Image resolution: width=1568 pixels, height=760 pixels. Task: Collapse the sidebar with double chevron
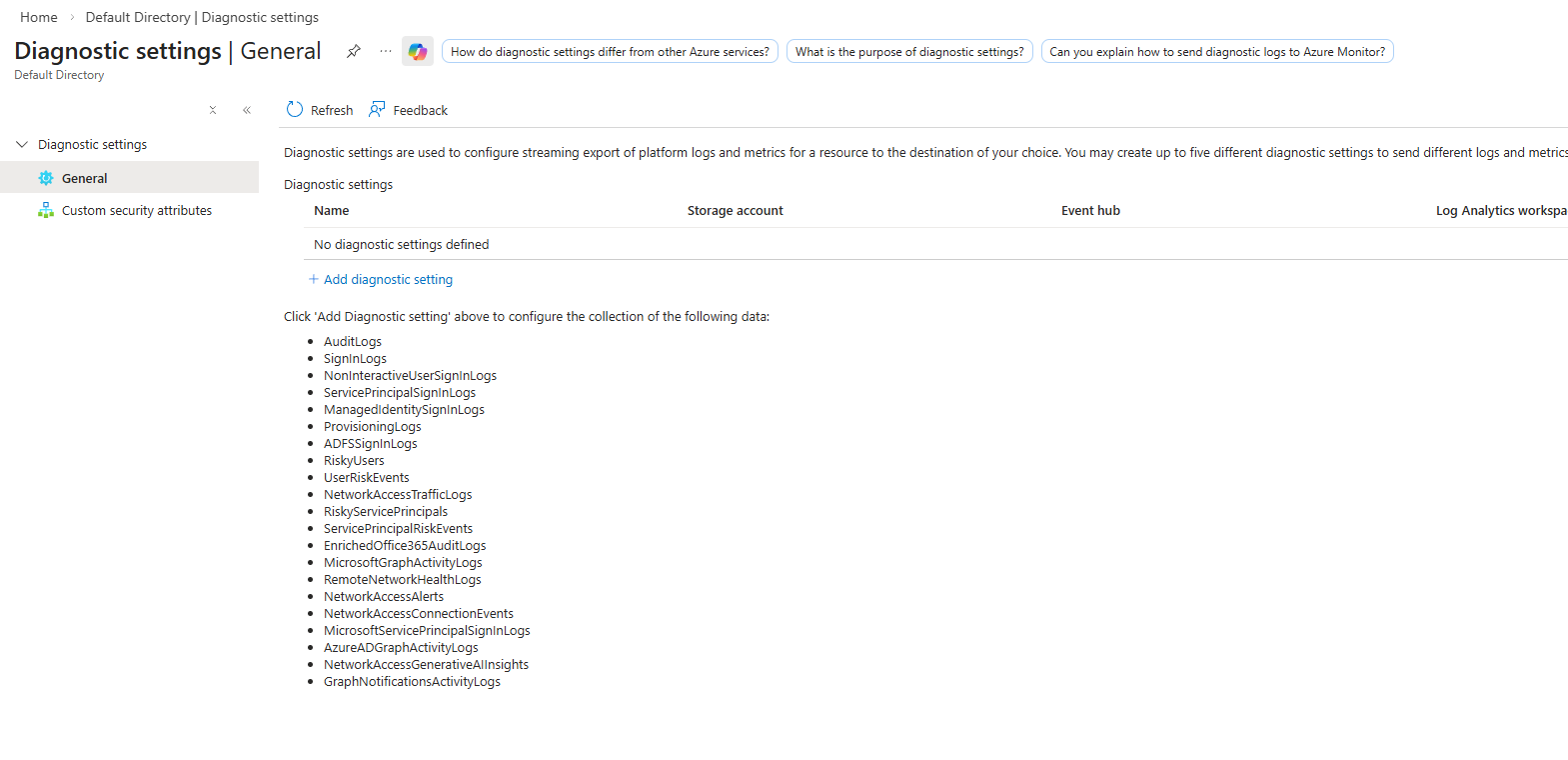[247, 110]
